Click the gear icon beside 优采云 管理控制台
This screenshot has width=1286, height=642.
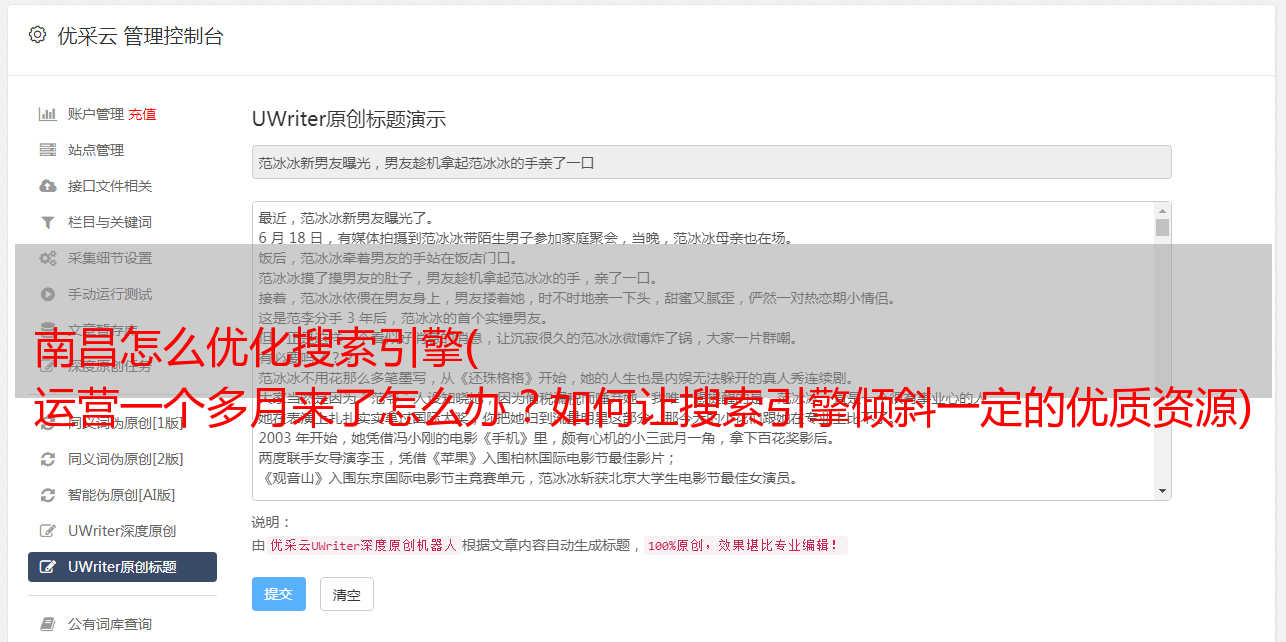37,35
